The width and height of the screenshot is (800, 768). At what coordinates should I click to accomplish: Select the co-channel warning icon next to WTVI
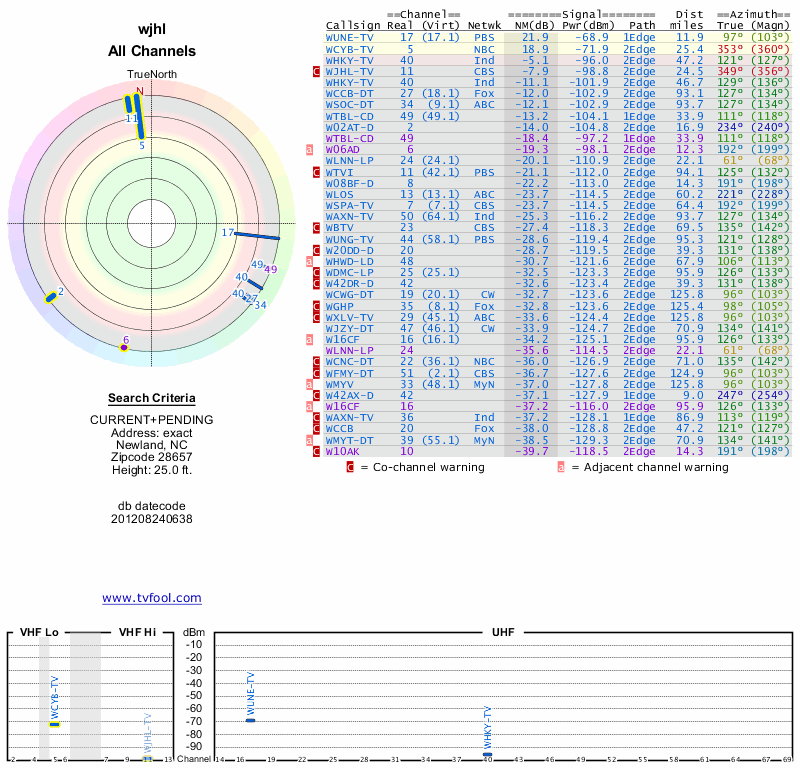pyautogui.click(x=317, y=172)
